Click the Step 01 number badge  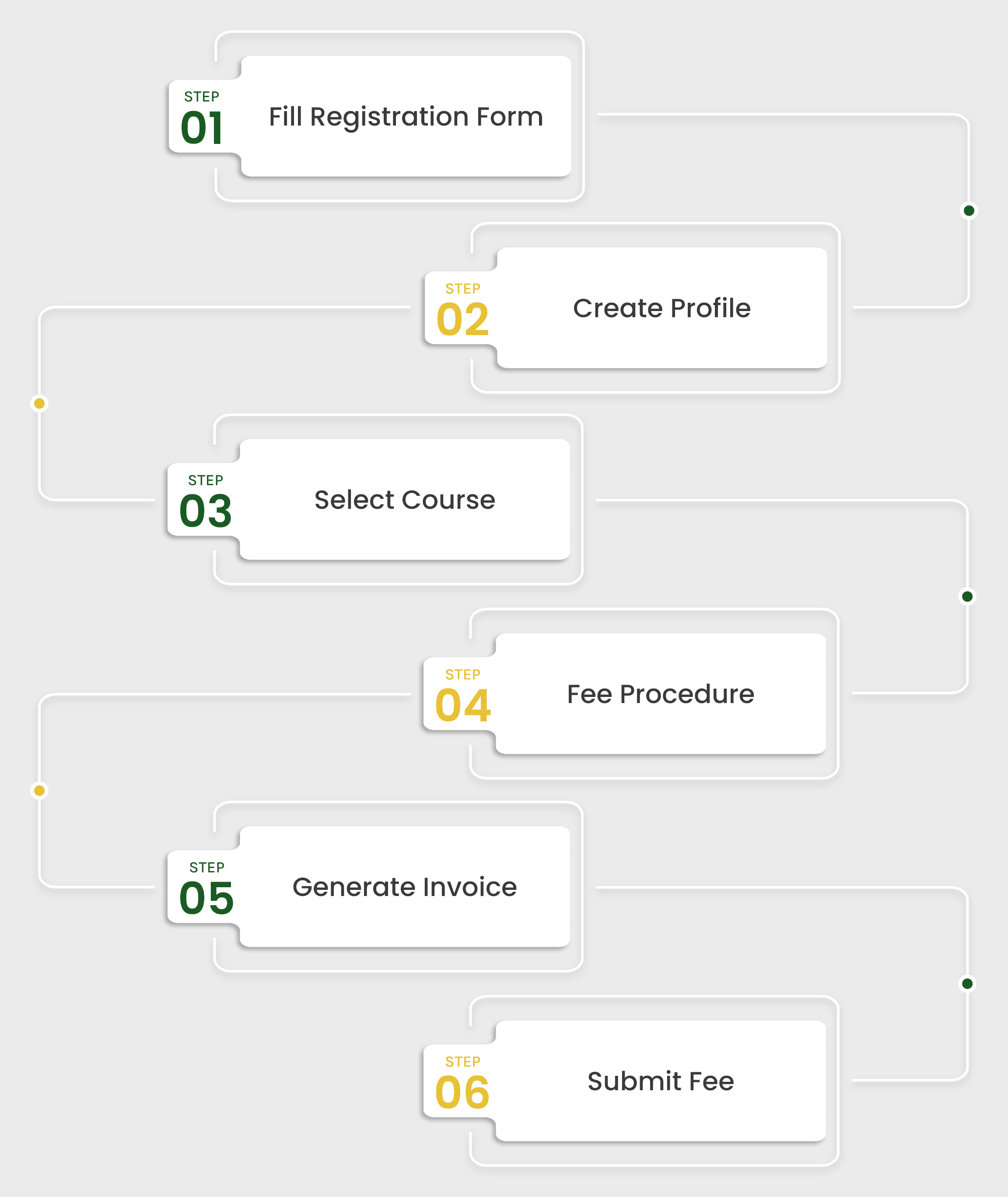pyautogui.click(x=202, y=117)
